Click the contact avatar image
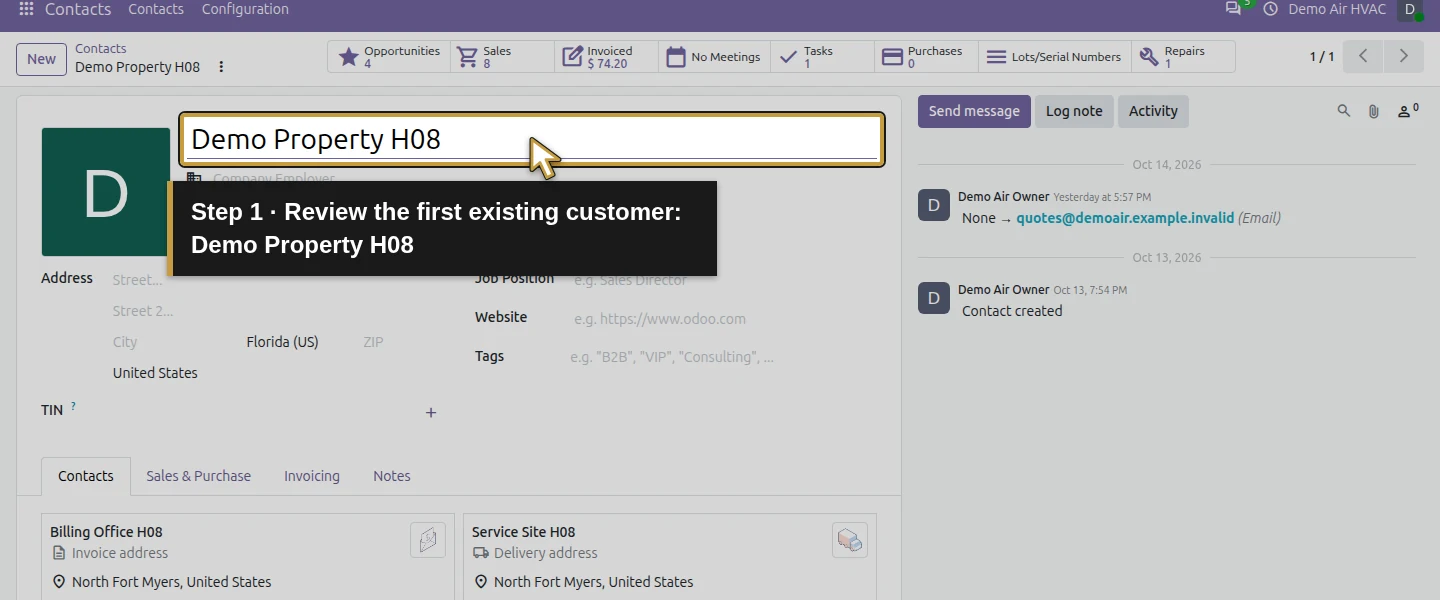This screenshot has height=600, width=1440. [x=106, y=192]
